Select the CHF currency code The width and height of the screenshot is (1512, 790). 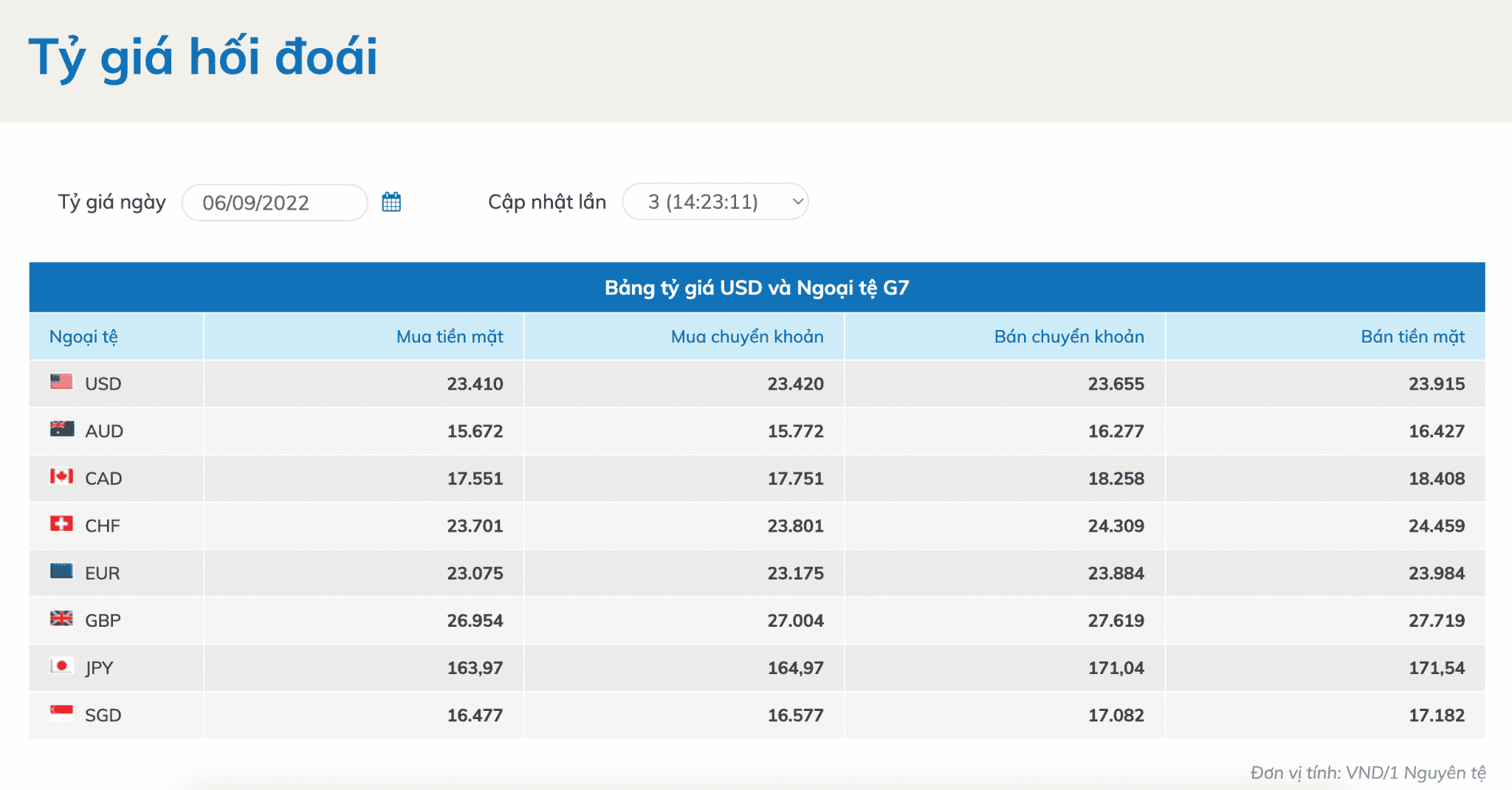pos(103,526)
